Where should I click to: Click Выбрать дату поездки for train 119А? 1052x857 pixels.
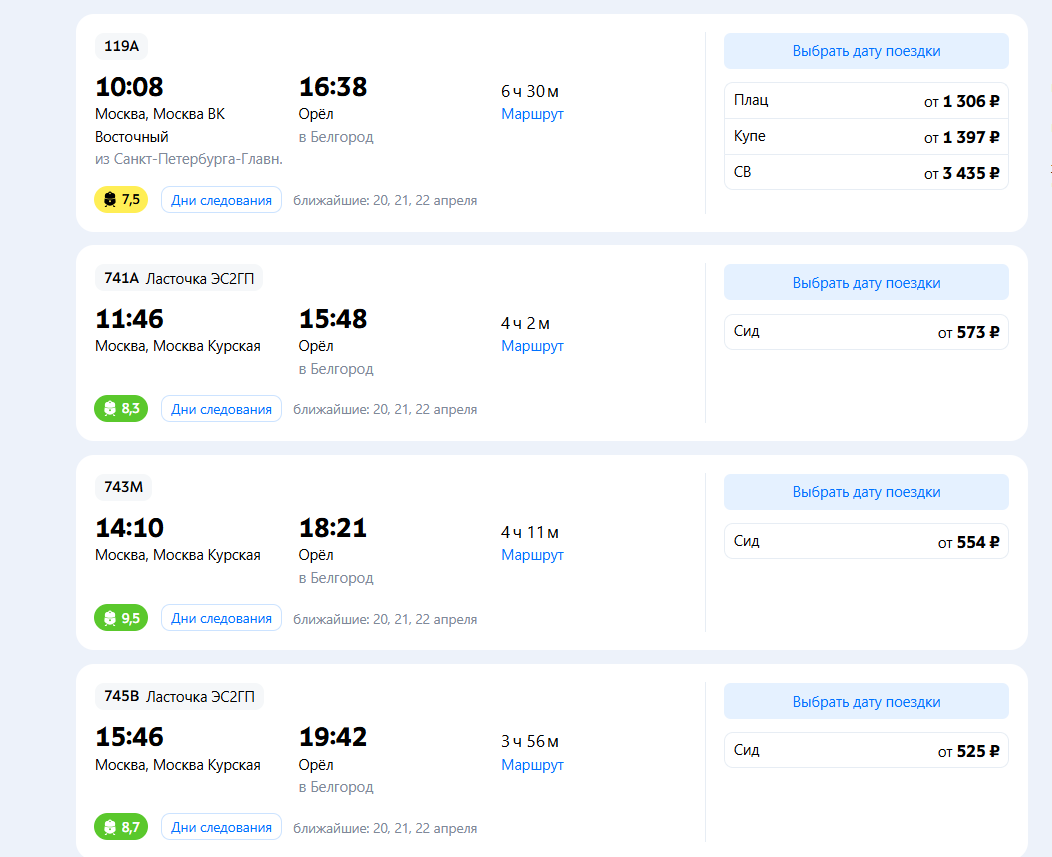866,51
